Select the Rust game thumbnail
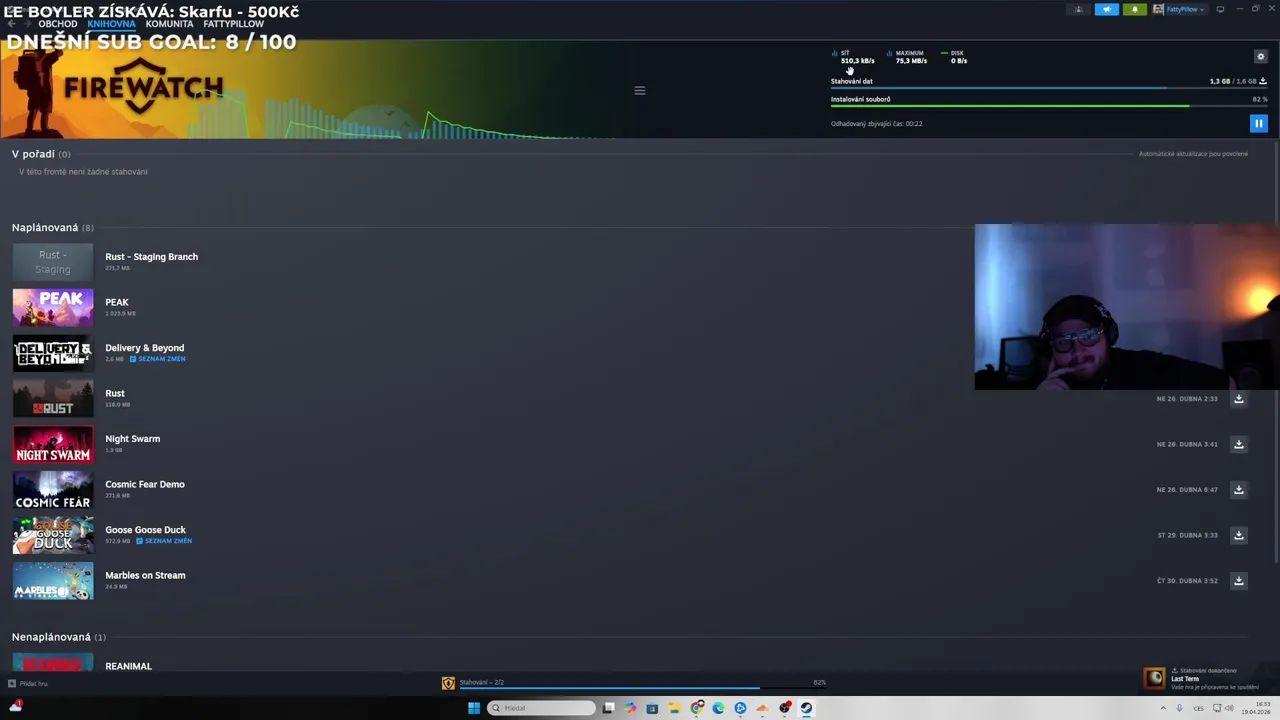Image resolution: width=1280 pixels, height=720 pixels. [x=53, y=399]
